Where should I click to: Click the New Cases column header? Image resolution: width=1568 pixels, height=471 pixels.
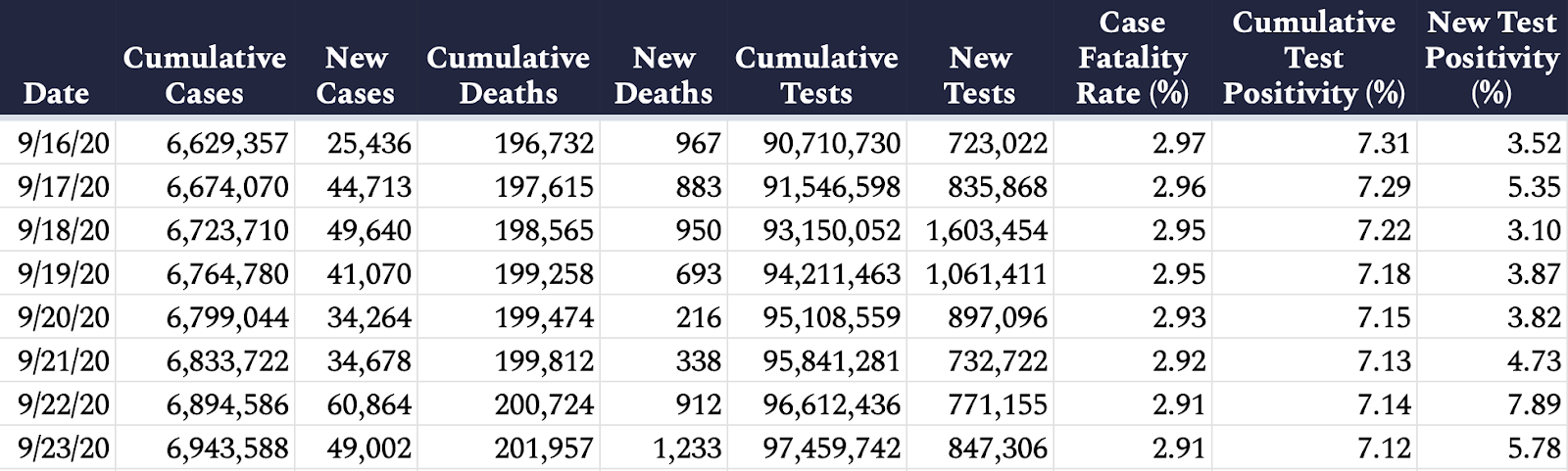[x=356, y=75]
